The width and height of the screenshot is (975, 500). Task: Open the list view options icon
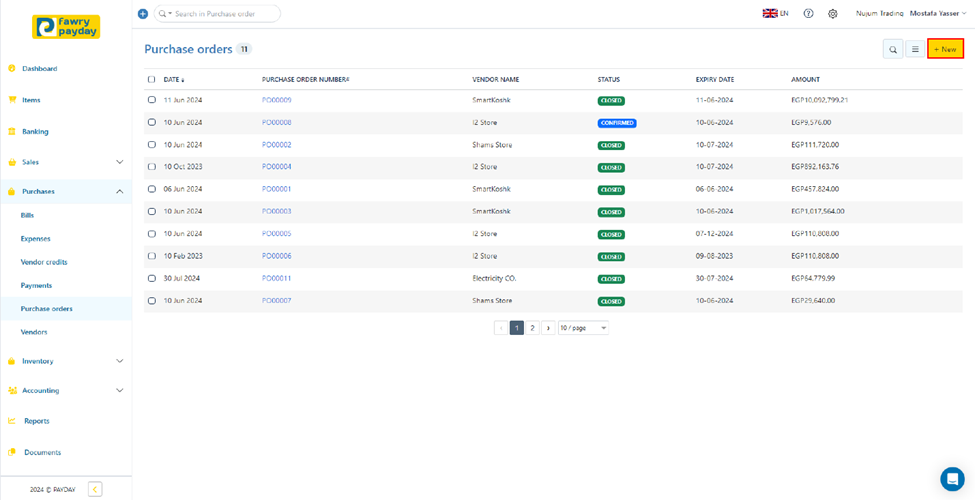click(x=914, y=49)
